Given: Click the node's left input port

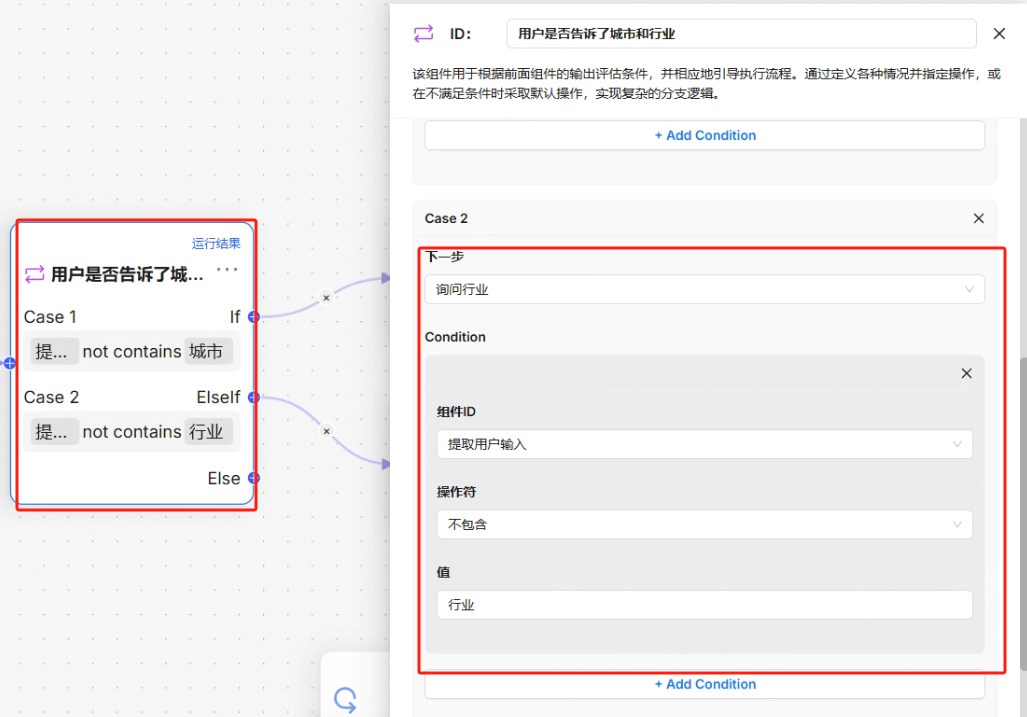Looking at the screenshot, I should pos(10,363).
